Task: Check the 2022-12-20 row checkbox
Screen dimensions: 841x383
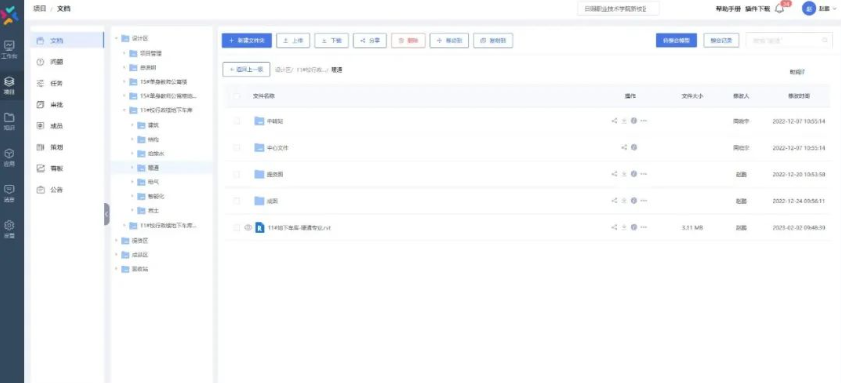Action: click(237, 174)
